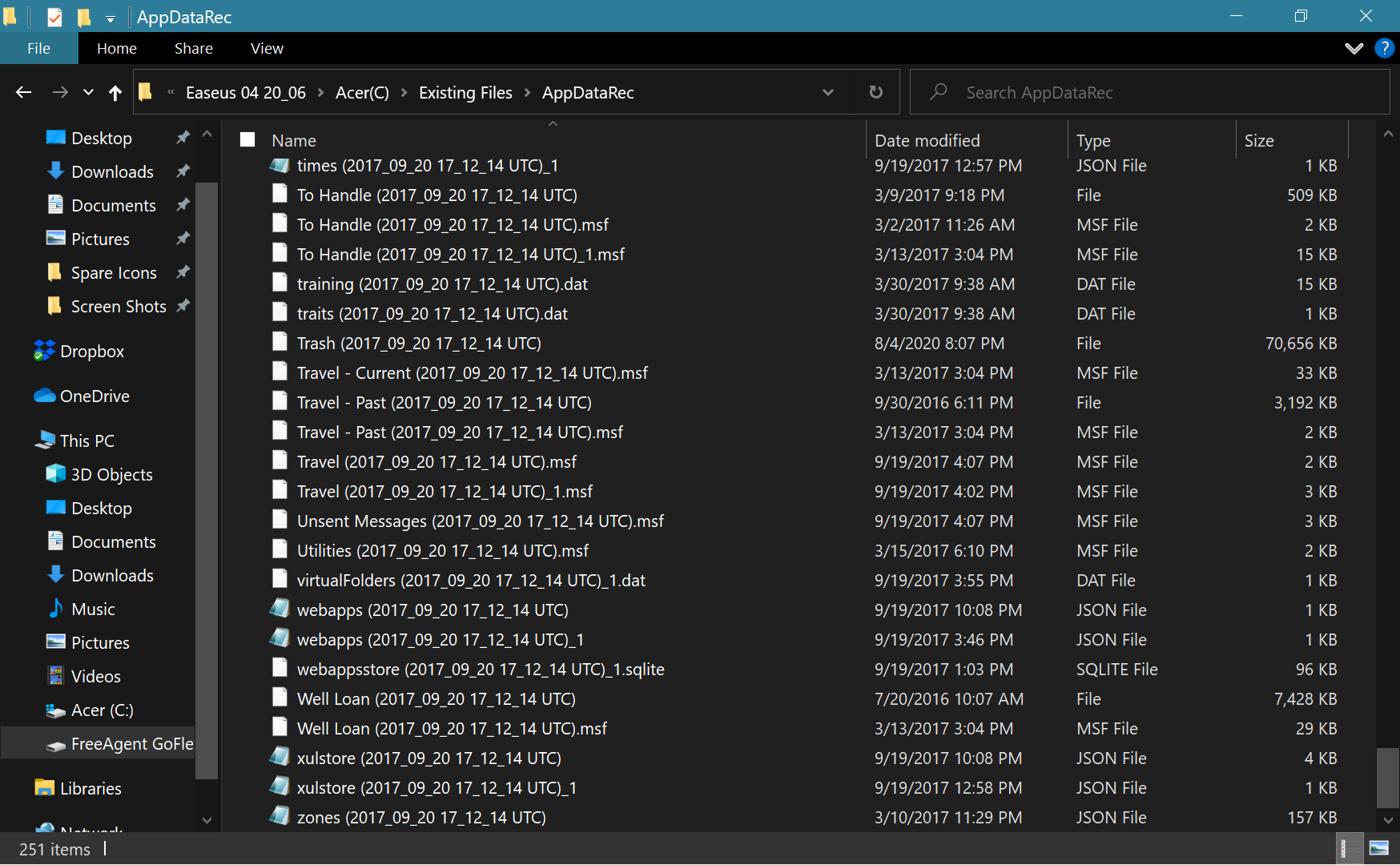The height and width of the screenshot is (865, 1400).
Task: Open the File menu
Action: pos(38,48)
